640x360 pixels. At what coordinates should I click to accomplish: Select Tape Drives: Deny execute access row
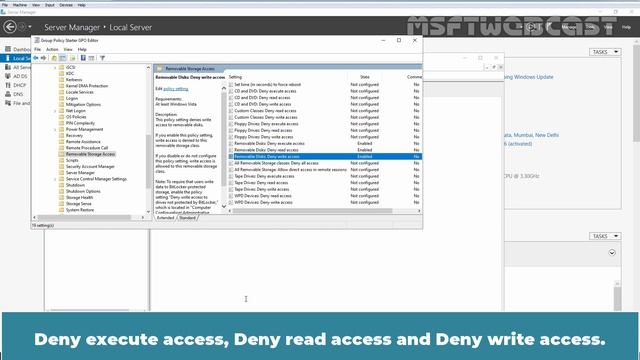[325, 176]
